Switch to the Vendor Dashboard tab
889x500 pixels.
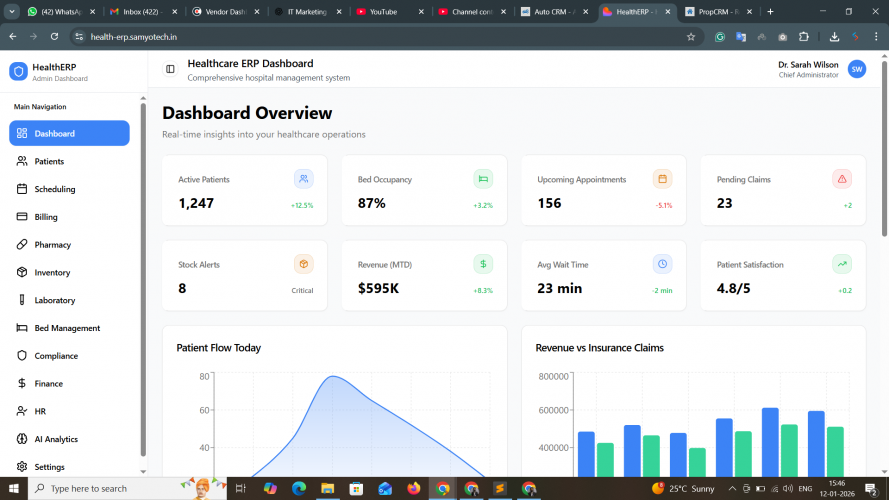pyautogui.click(x=225, y=11)
